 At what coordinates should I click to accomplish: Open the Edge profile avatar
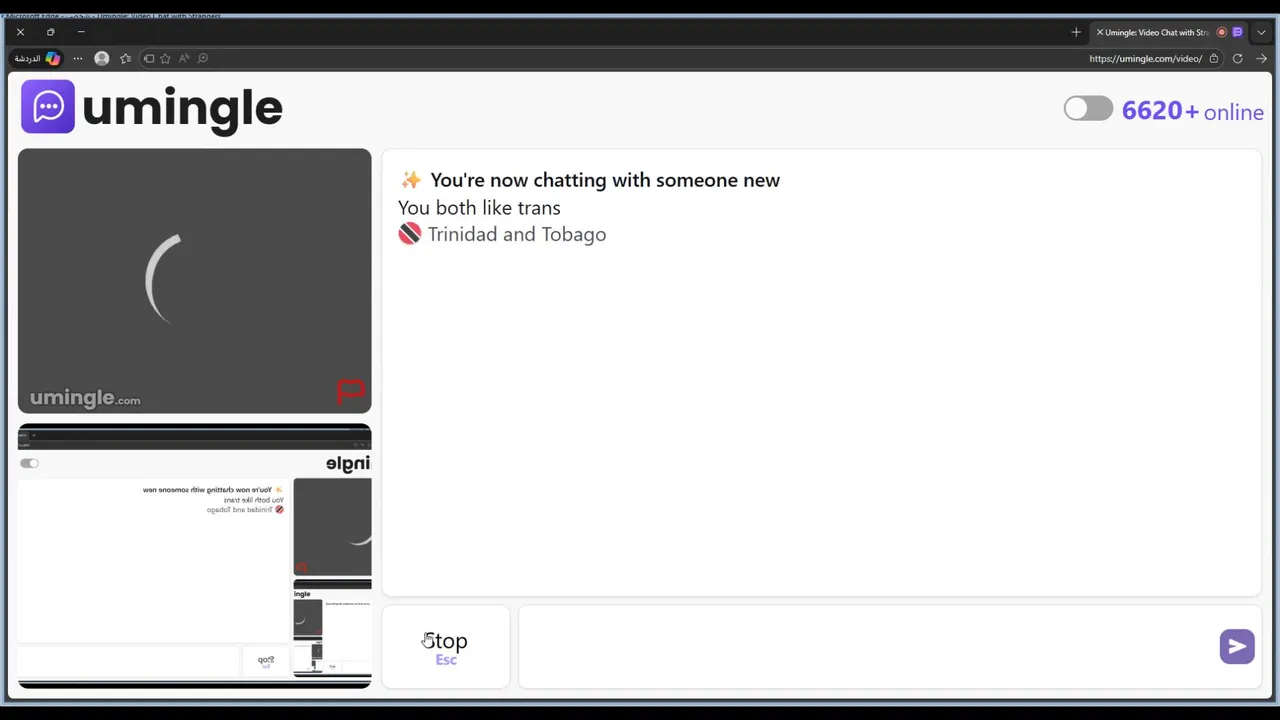pos(101,58)
